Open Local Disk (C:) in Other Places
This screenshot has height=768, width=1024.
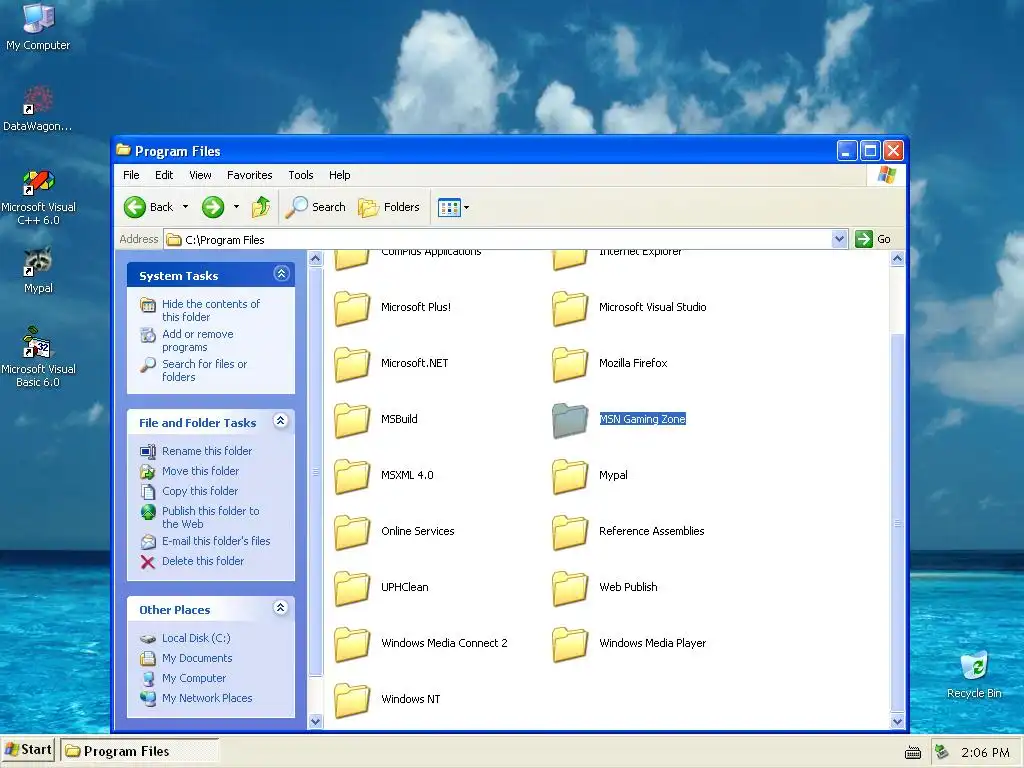point(196,638)
